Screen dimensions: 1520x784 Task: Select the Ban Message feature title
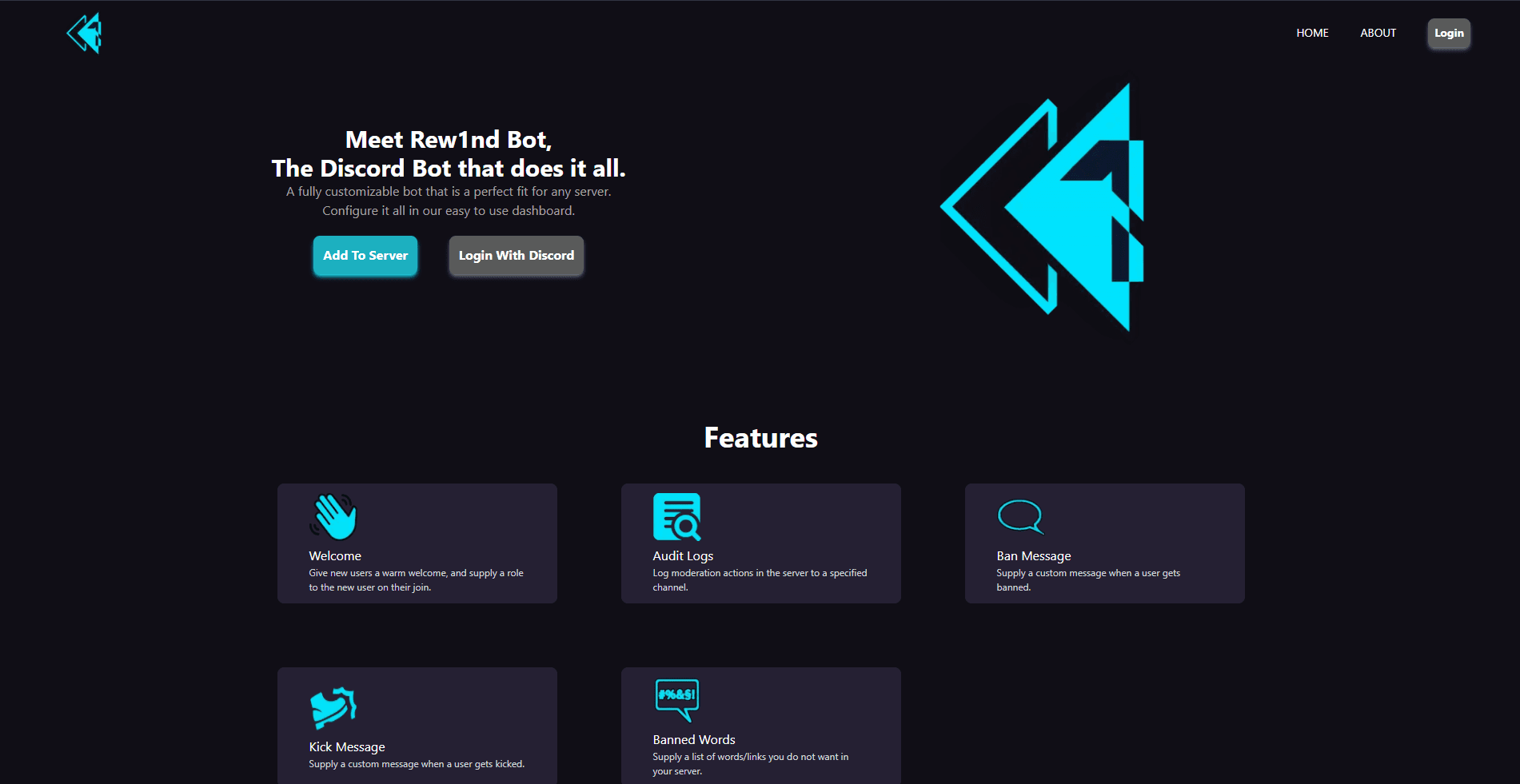click(1034, 556)
